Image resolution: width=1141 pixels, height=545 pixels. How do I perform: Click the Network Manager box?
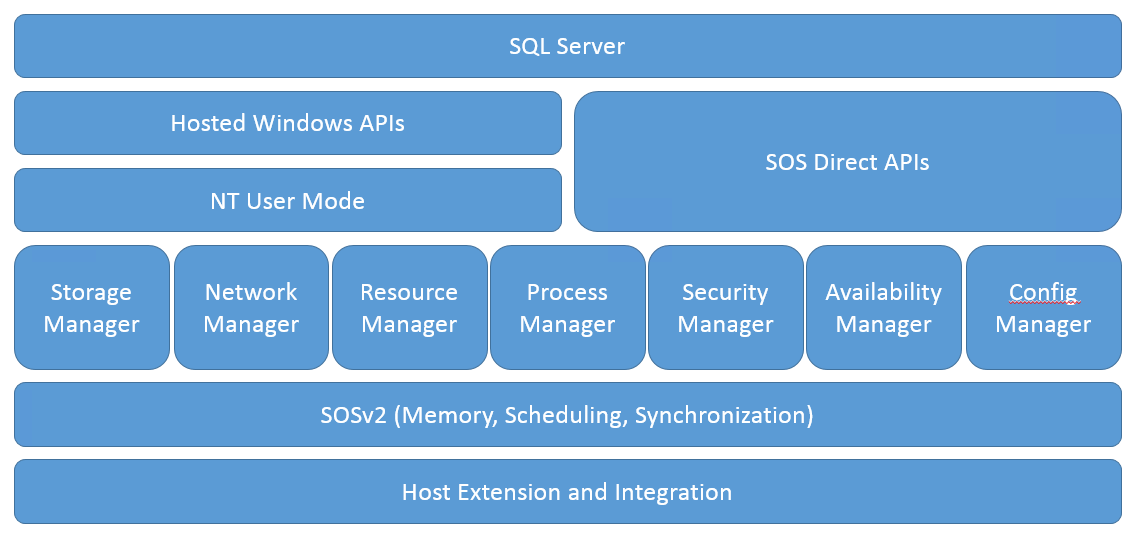(x=251, y=308)
